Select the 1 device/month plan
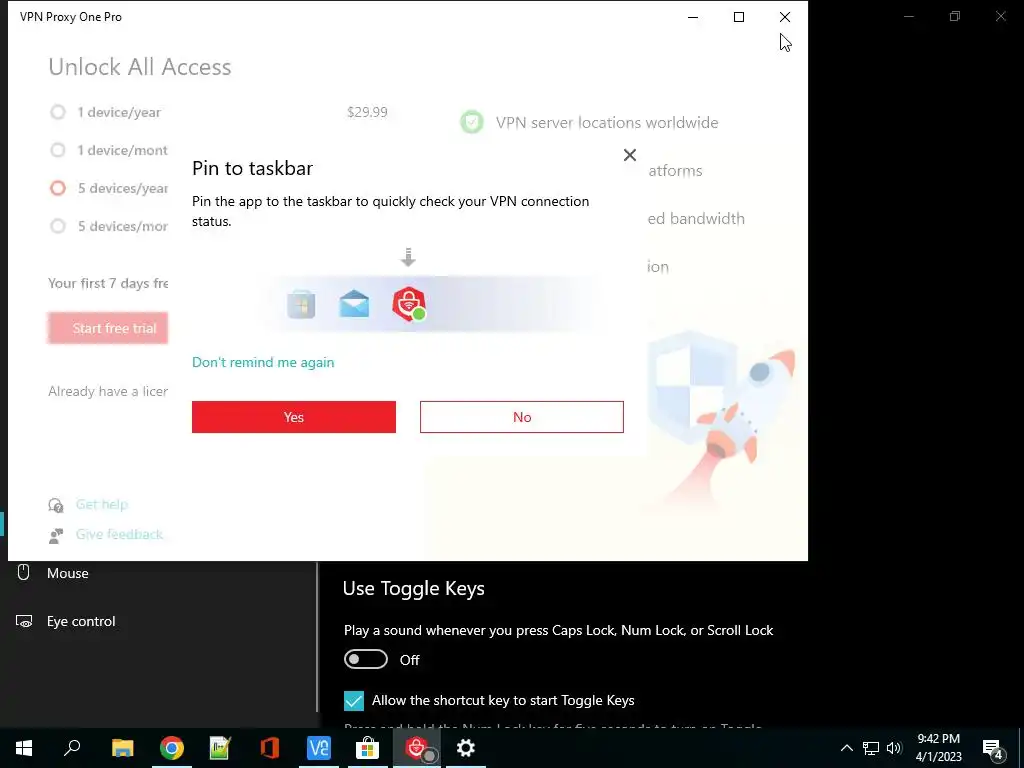This screenshot has height=768, width=1024. (x=57, y=150)
